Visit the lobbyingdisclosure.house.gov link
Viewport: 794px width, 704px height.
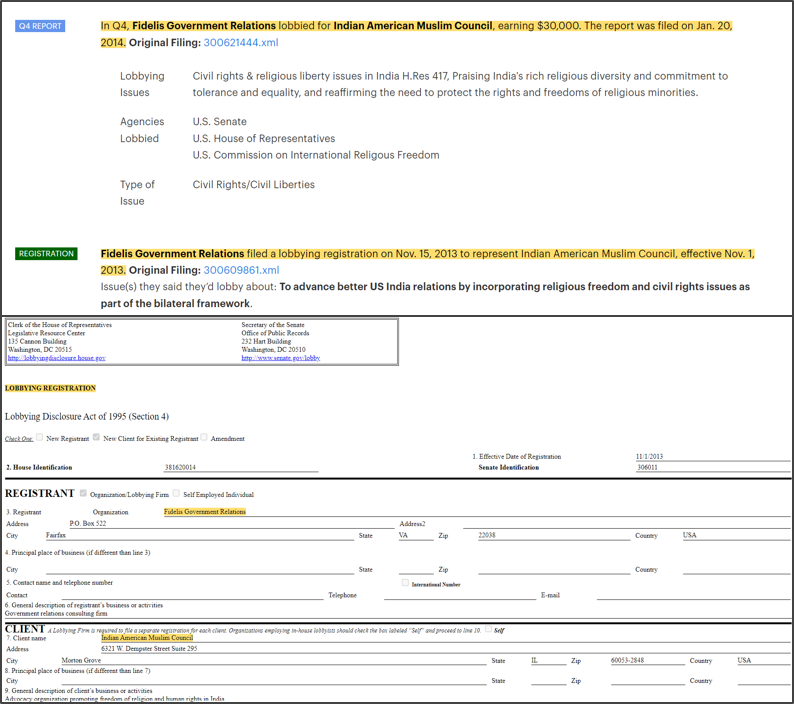[x=57, y=358]
